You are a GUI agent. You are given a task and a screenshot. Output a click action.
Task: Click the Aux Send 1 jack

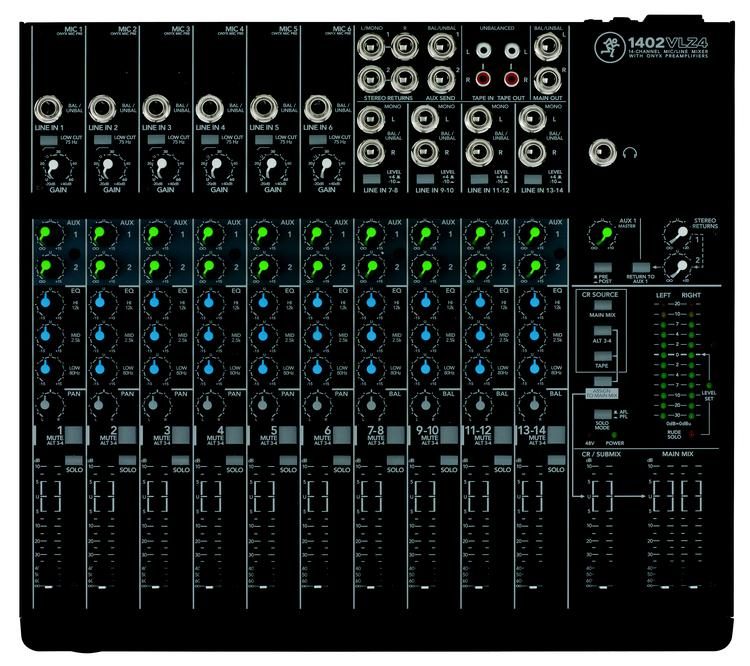[x=441, y=47]
